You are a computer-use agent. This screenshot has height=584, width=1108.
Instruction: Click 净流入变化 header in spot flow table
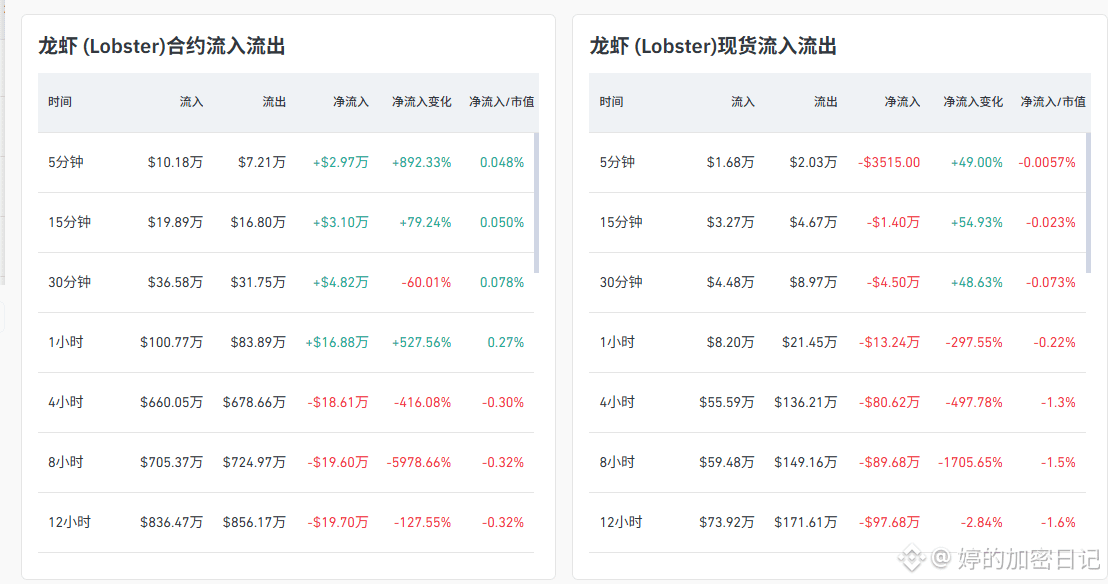(x=973, y=102)
